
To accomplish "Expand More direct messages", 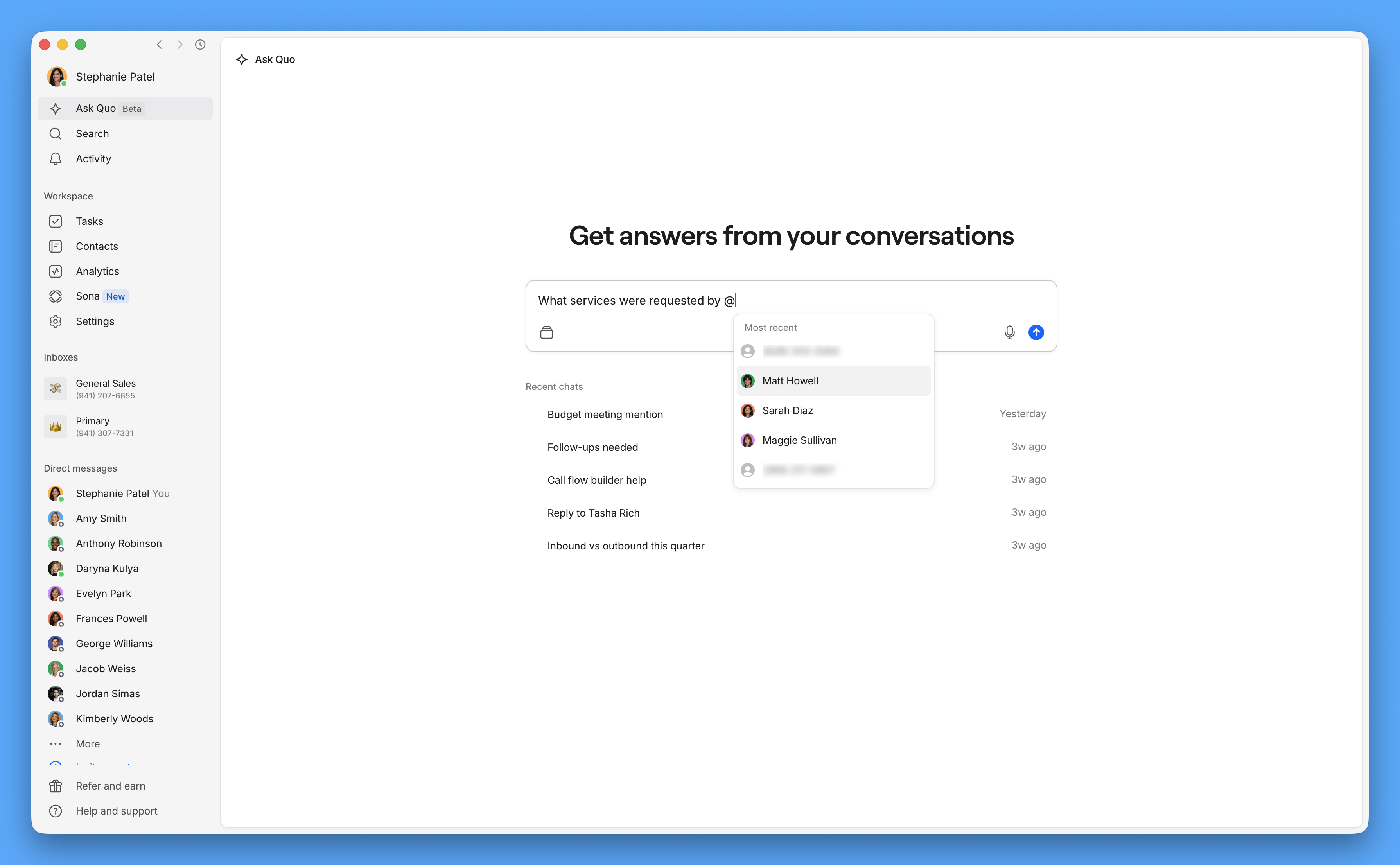I will (x=125, y=744).
